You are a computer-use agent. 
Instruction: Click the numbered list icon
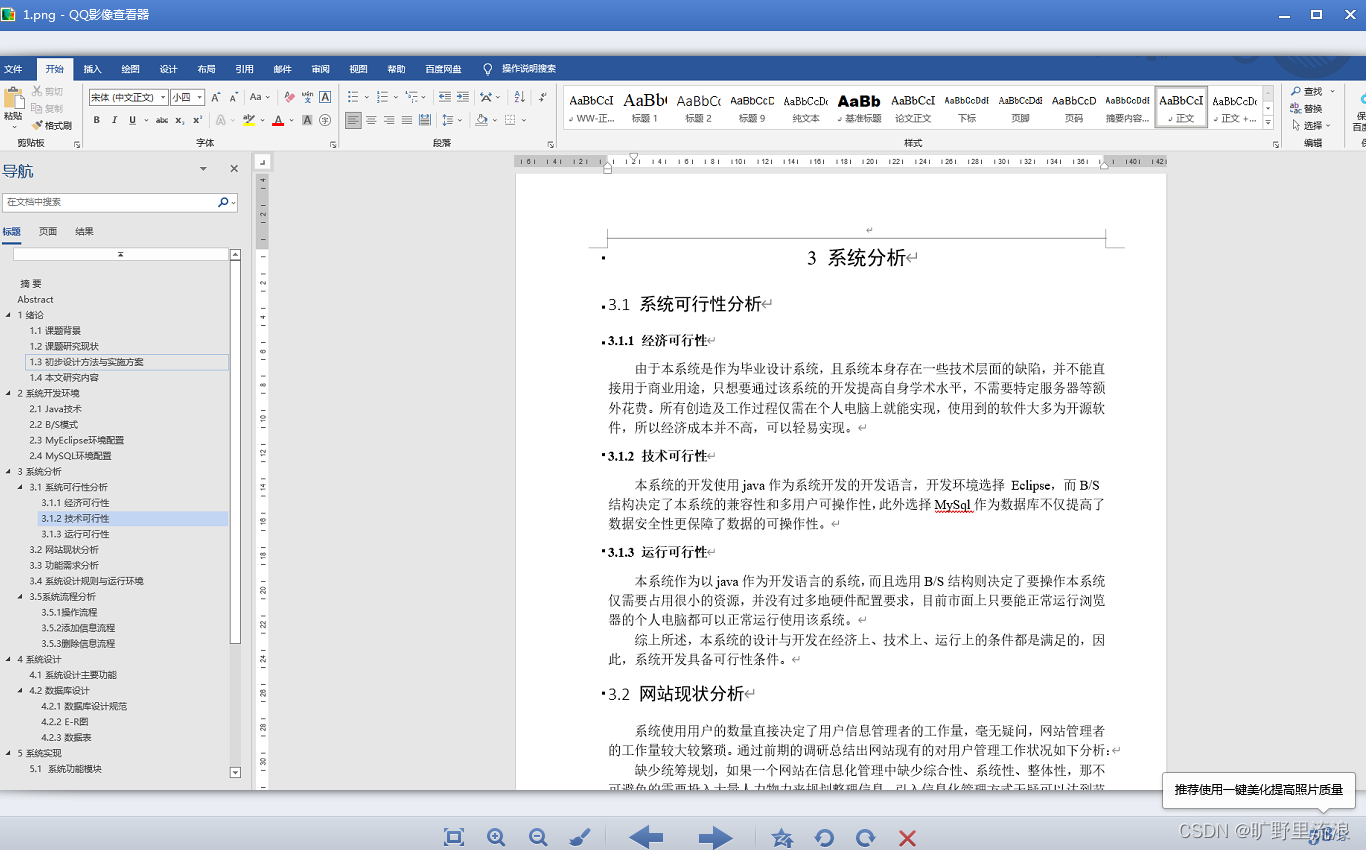tap(382, 97)
